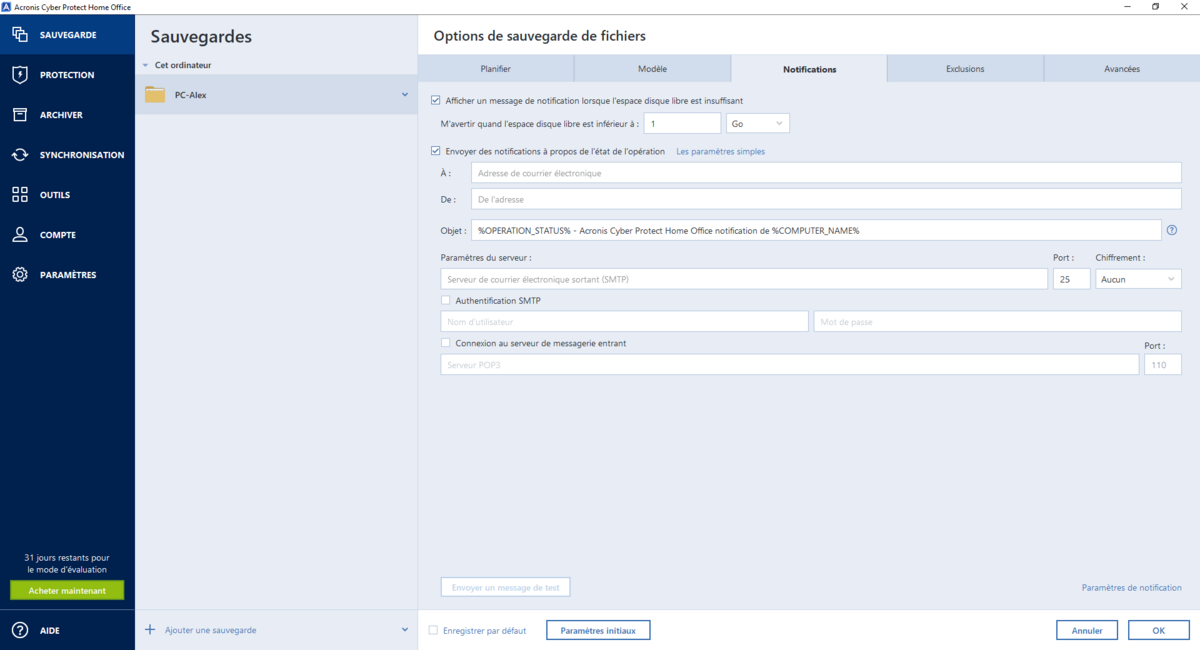Switch to the Planifier tab
The image size is (1200, 650).
point(496,69)
